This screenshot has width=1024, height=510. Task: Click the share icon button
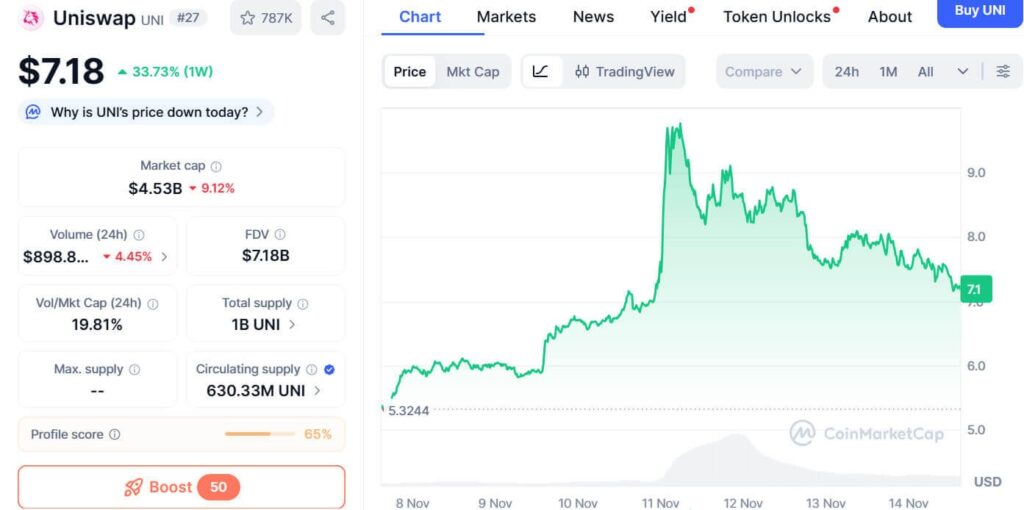click(x=327, y=17)
